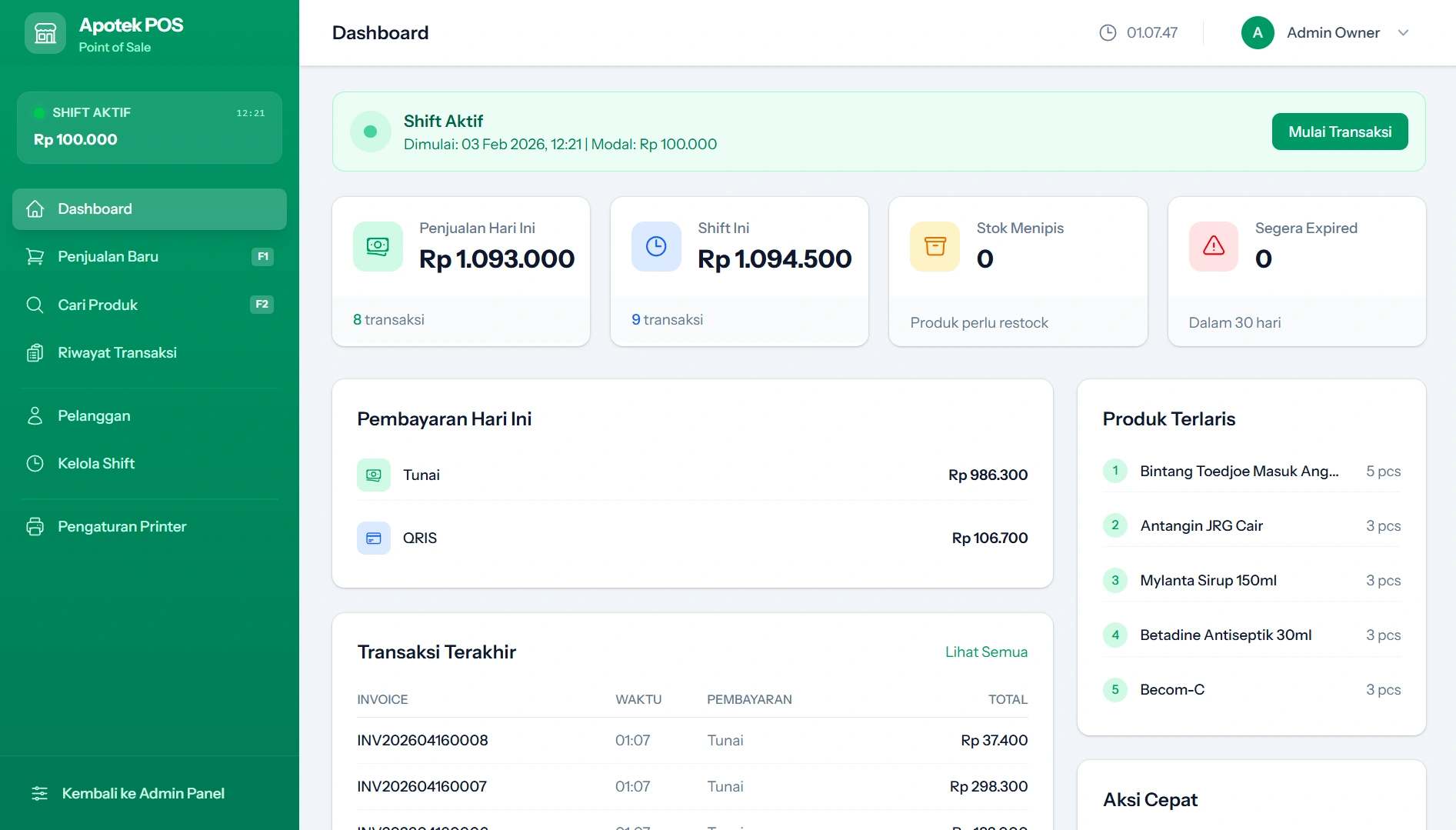Viewport: 1456px width, 830px height.
Task: Click the F2 shortcut badge
Action: pyautogui.click(x=262, y=304)
